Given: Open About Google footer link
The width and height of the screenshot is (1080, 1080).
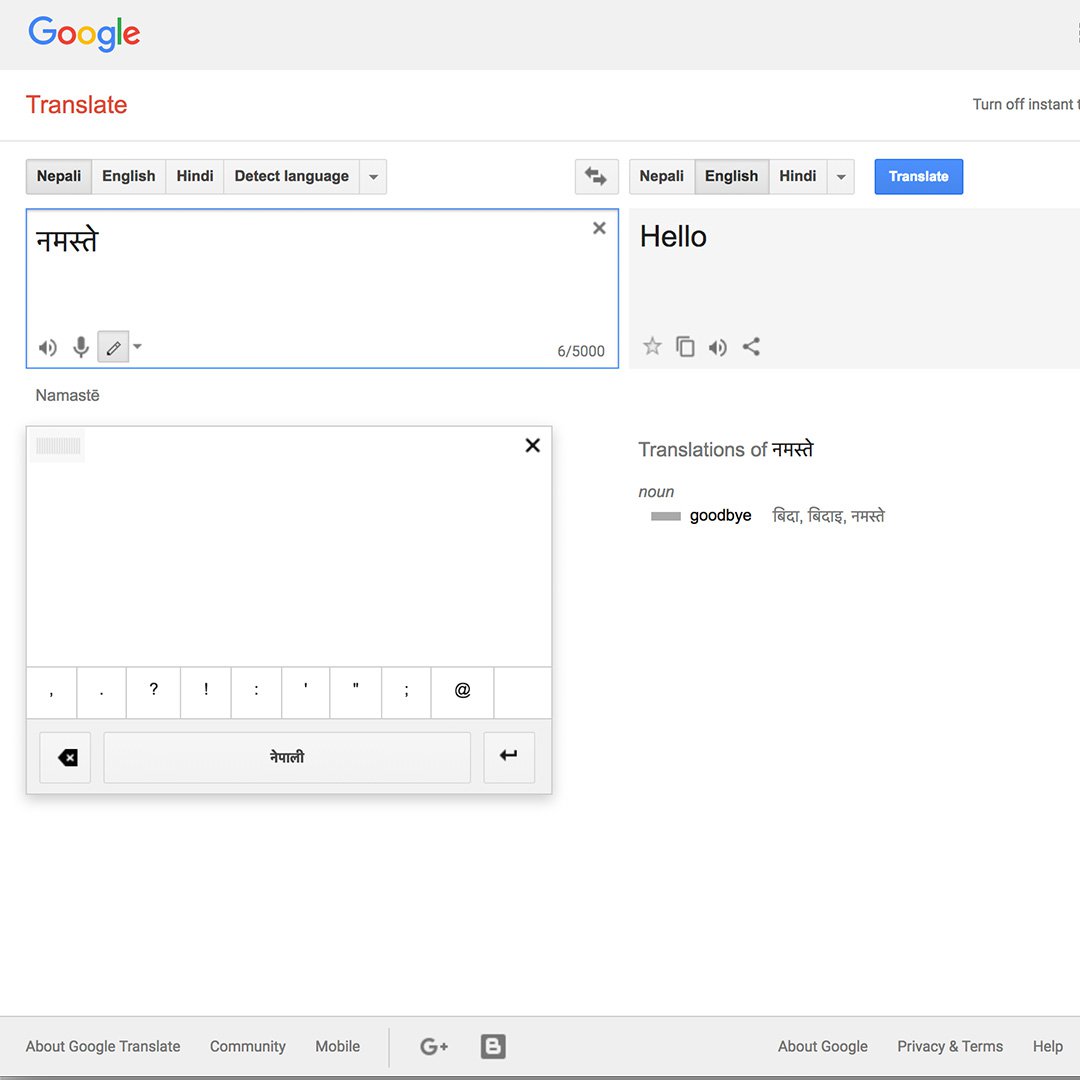Looking at the screenshot, I should coord(822,1046).
